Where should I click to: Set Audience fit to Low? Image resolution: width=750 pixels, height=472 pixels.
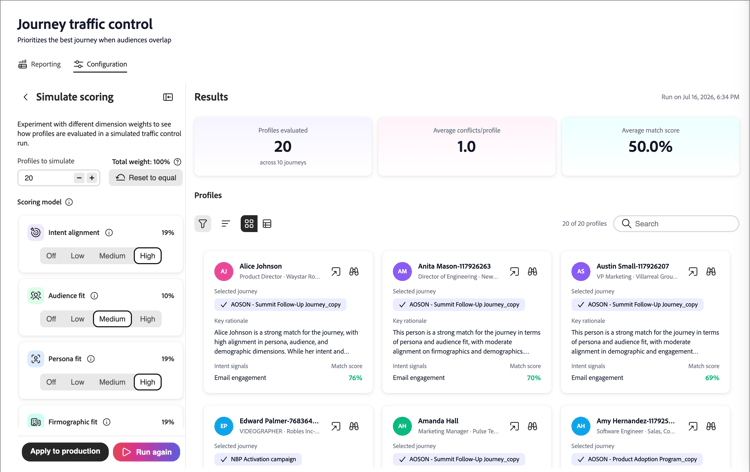77,319
